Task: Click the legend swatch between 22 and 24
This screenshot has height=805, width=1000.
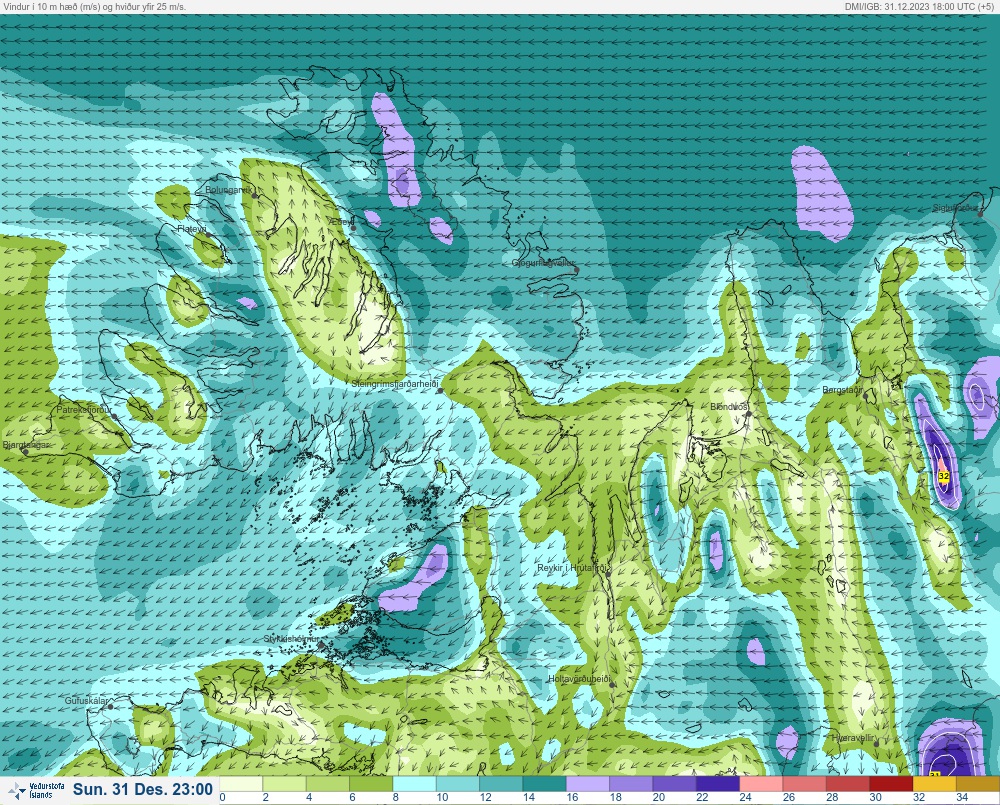Action: pos(718,783)
